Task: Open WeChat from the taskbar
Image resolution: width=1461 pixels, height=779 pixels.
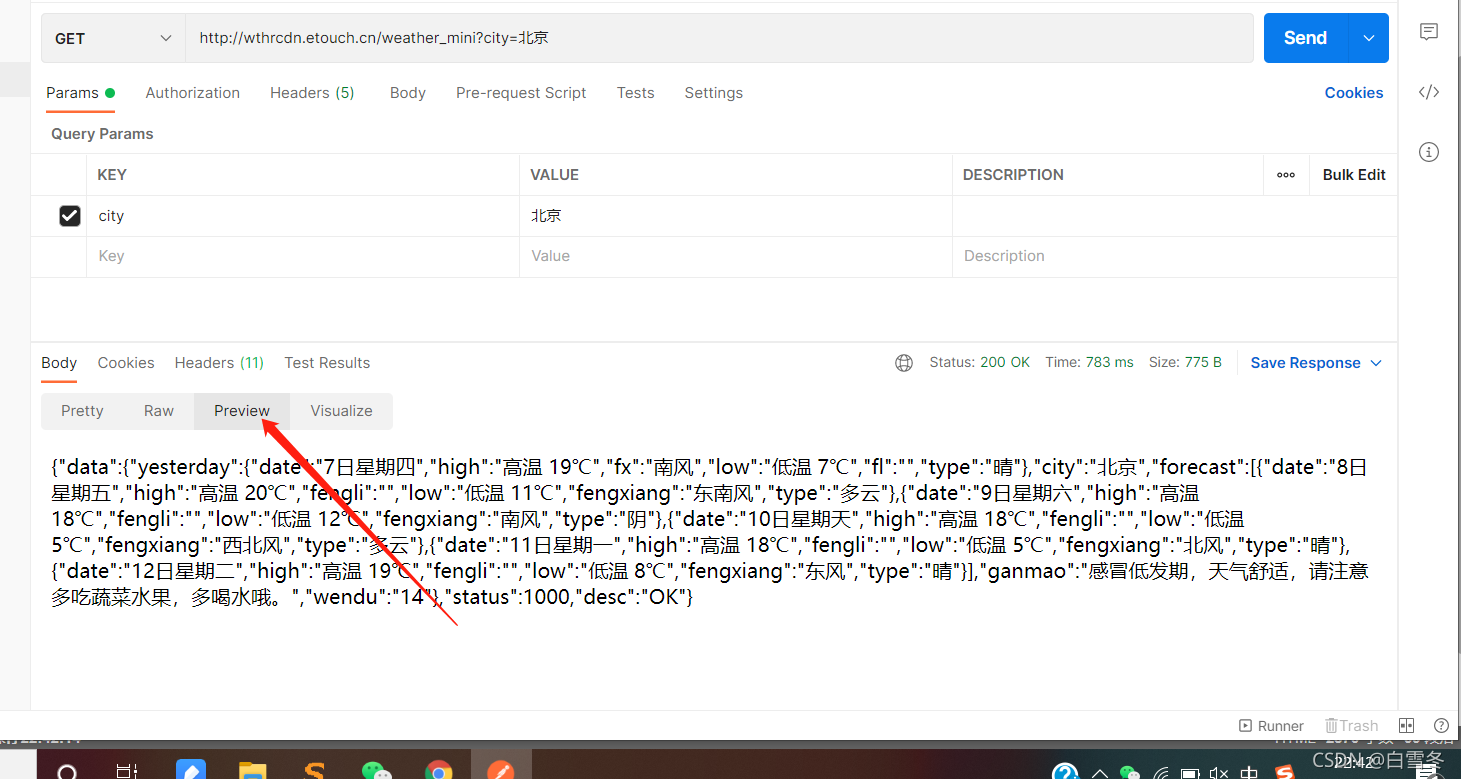Action: pyautogui.click(x=376, y=771)
